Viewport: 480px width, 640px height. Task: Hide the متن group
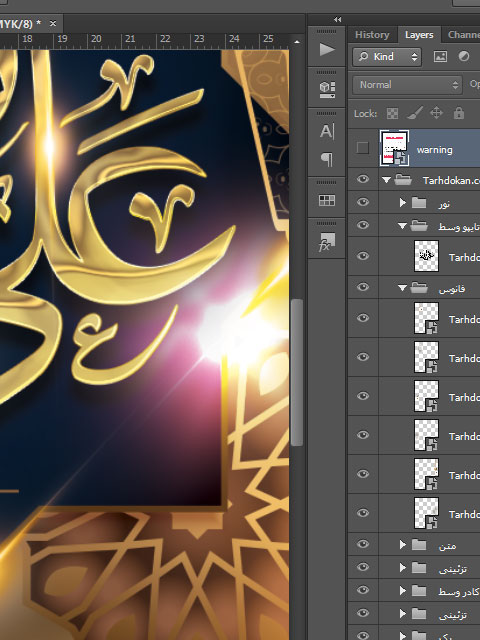tap(363, 544)
